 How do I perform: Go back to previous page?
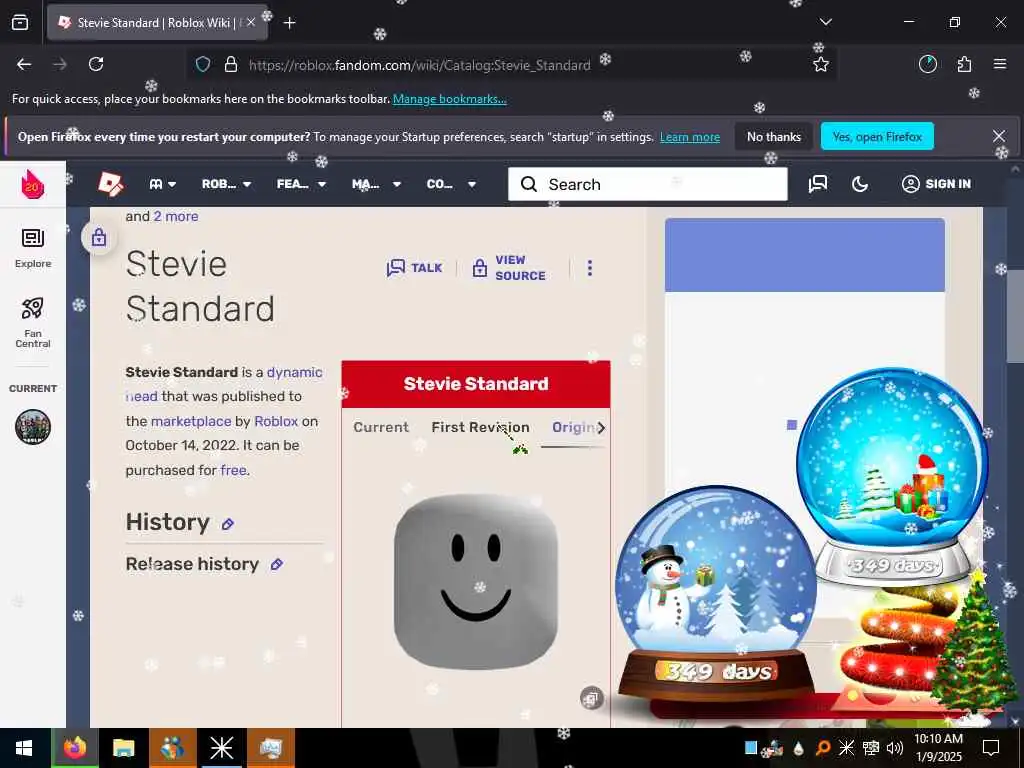tap(24, 64)
